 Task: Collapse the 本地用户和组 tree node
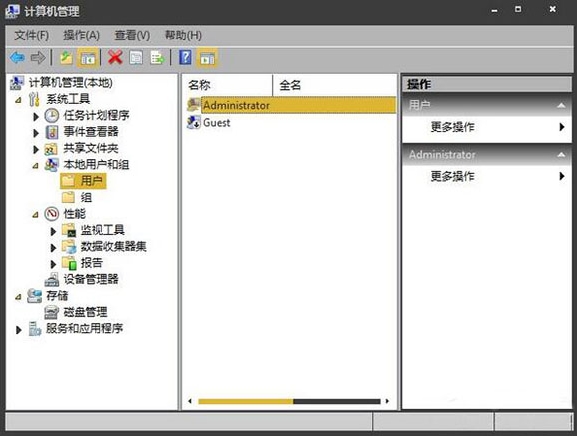(x=35, y=166)
